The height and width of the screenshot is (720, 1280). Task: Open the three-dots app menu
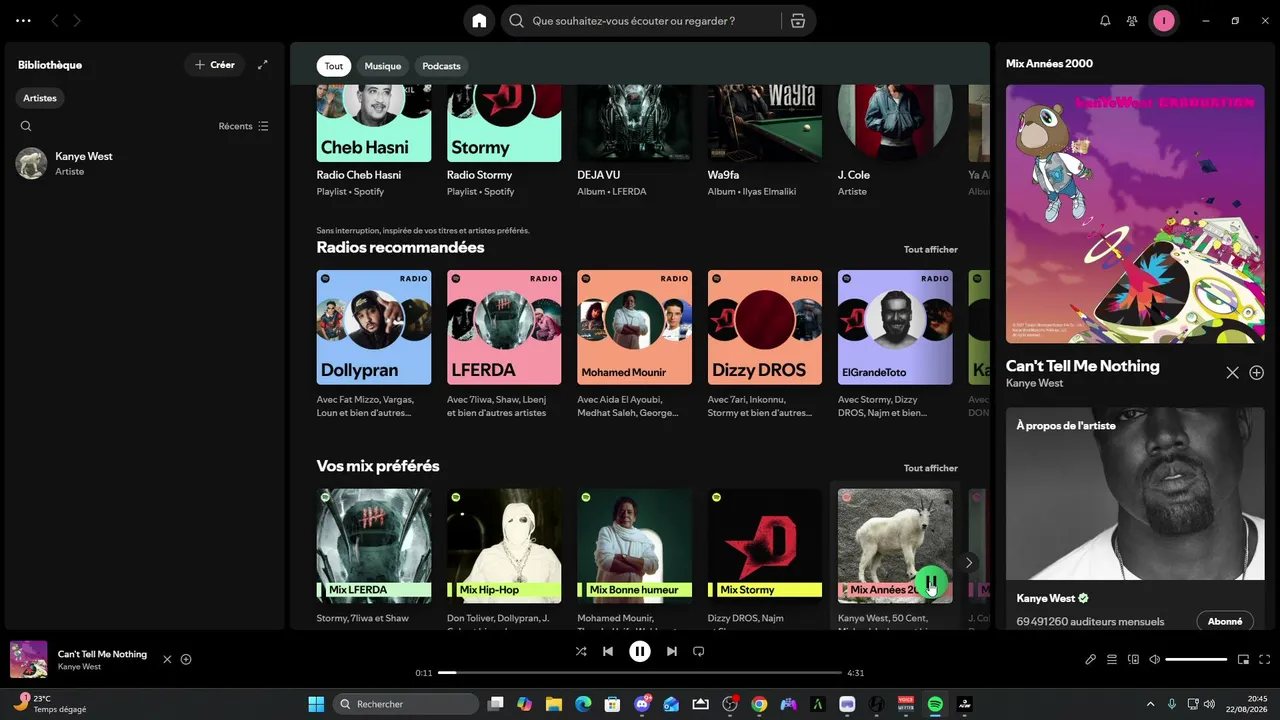pyautogui.click(x=23, y=21)
